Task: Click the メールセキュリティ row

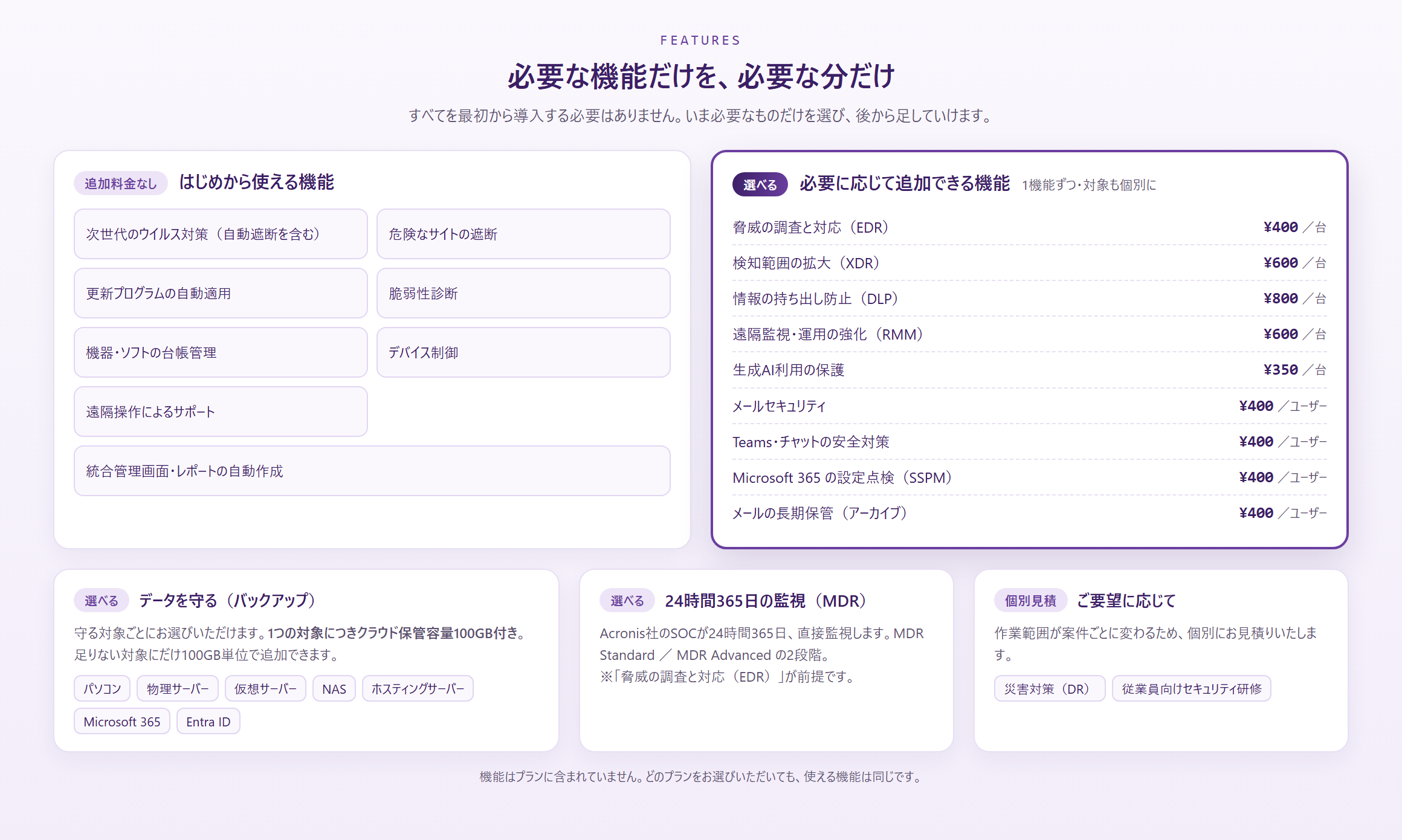Action: pos(1030,406)
